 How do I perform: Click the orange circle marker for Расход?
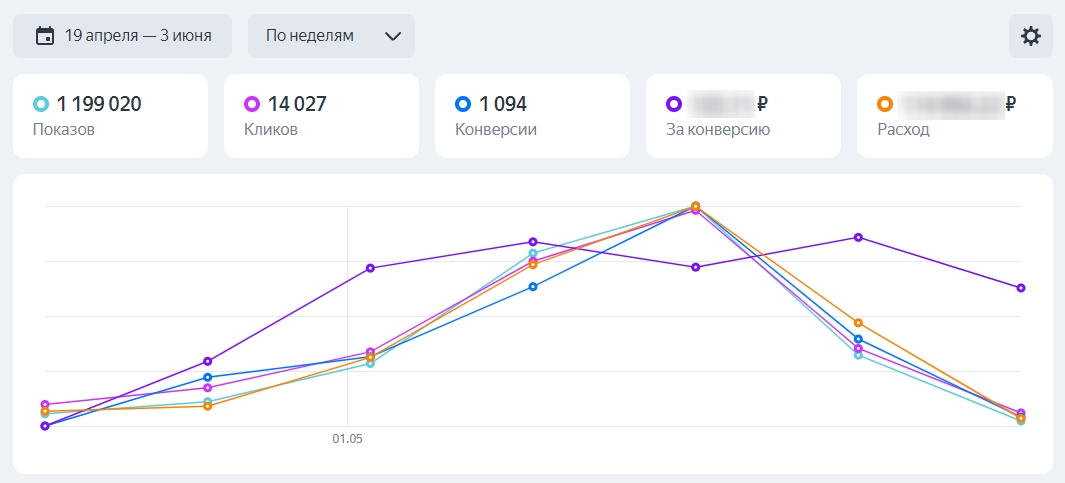click(x=885, y=104)
